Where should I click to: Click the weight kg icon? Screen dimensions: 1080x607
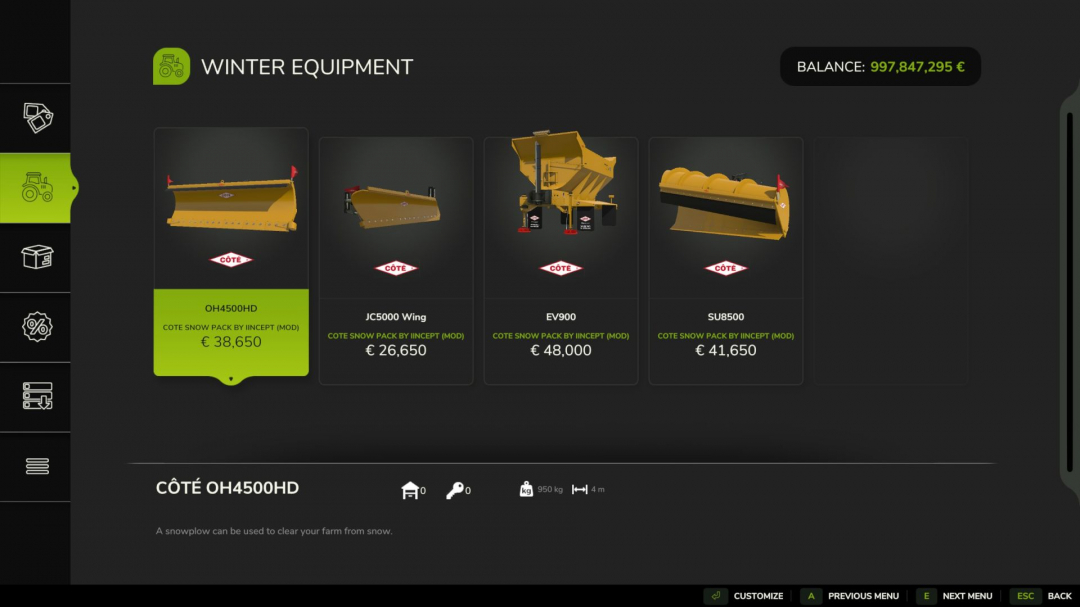[x=526, y=489]
